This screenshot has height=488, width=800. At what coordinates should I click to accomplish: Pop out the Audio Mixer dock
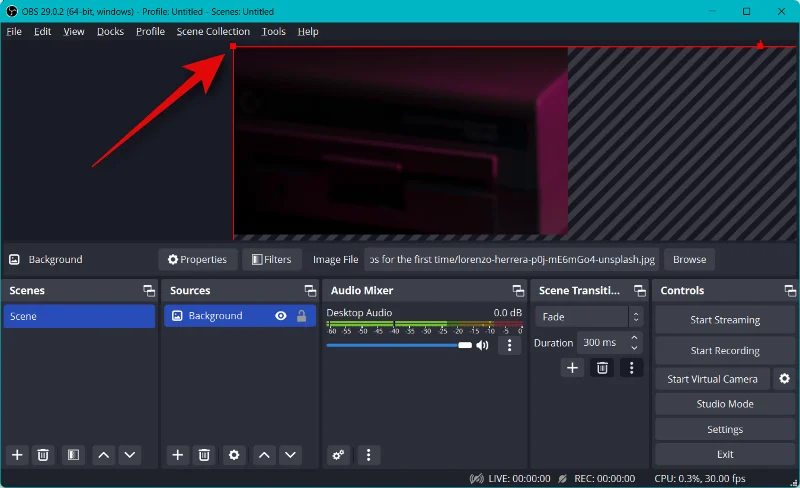(518, 291)
